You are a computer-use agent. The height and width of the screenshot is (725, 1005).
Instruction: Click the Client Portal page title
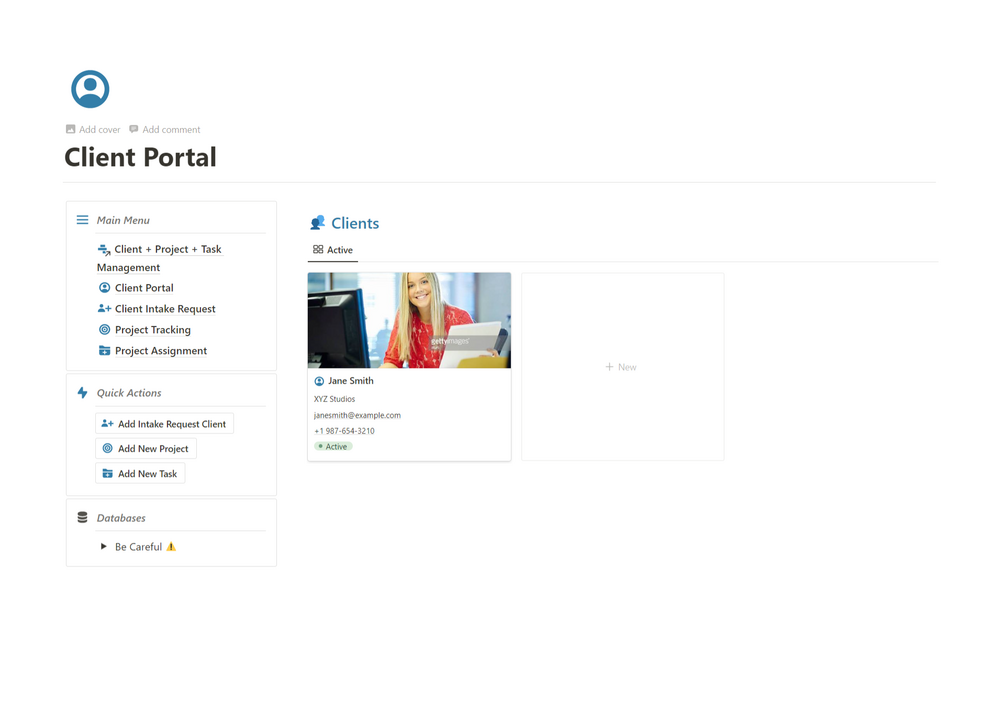pos(140,157)
